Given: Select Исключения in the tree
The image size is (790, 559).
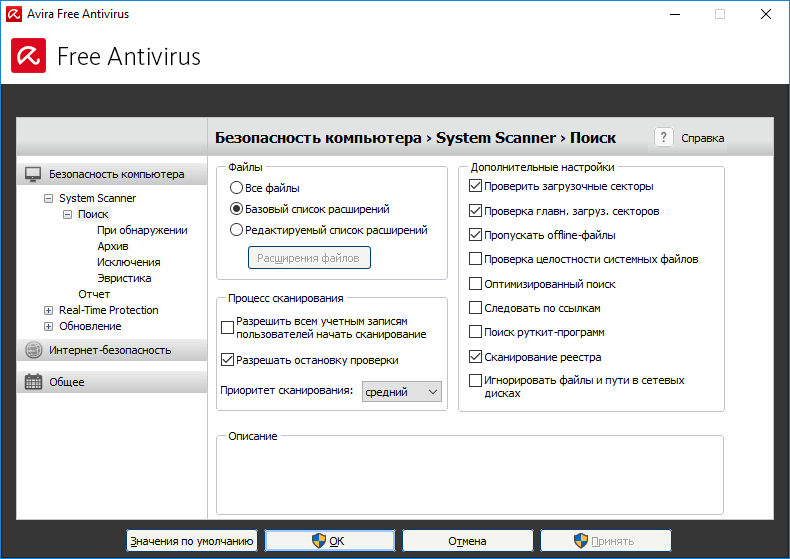Looking at the screenshot, I should 128,262.
